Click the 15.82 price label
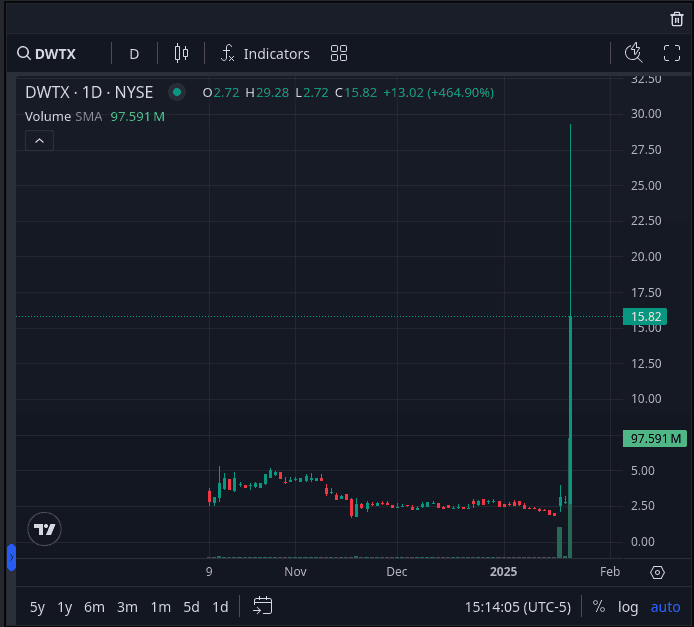The image size is (694, 627). (645, 316)
